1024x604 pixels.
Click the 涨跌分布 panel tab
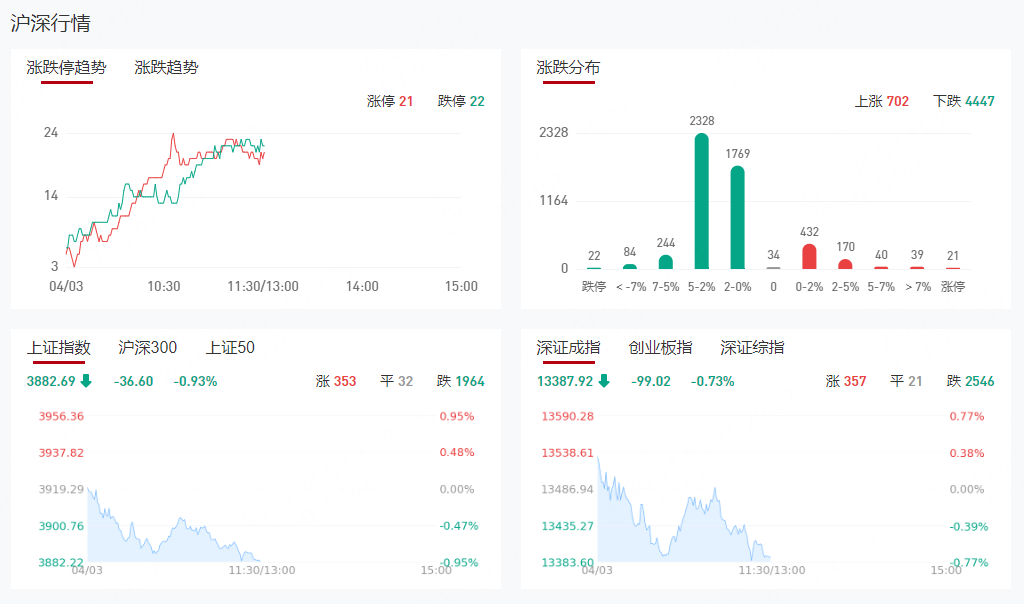tap(568, 68)
